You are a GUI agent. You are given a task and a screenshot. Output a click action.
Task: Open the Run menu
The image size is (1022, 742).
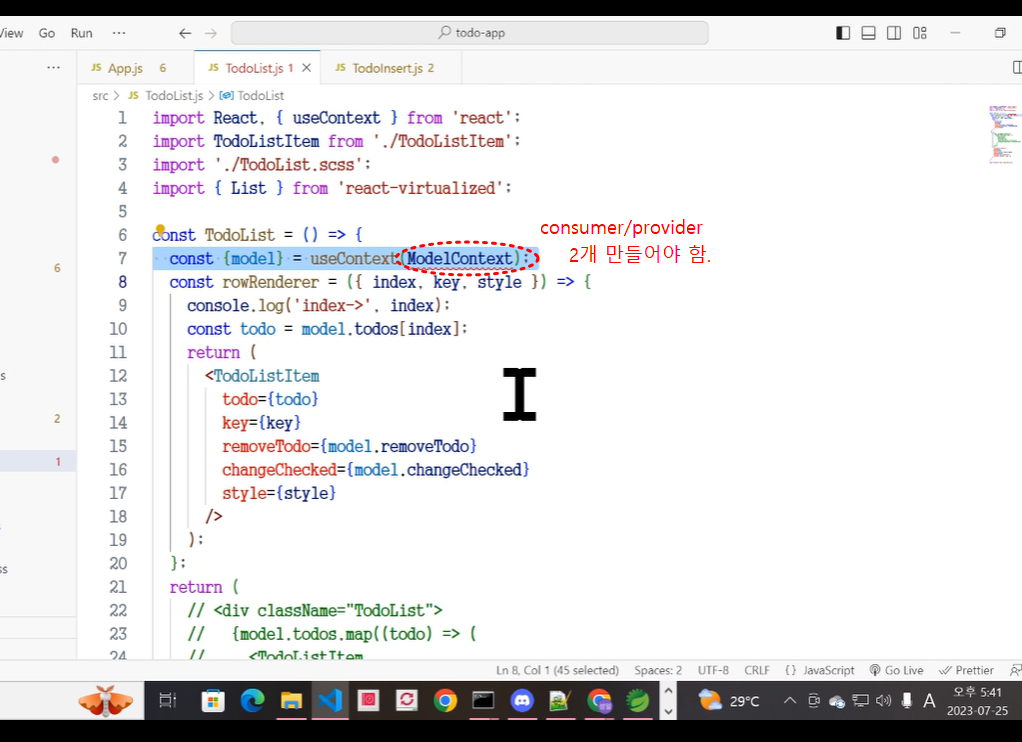[x=81, y=33]
